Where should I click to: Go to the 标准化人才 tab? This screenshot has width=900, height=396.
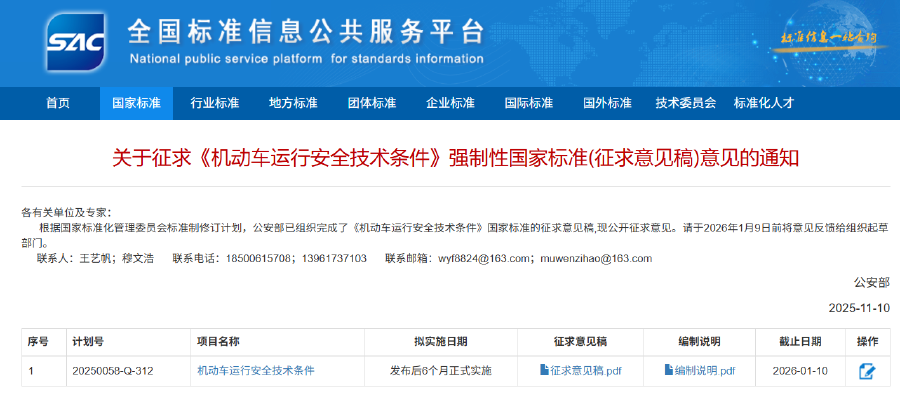tap(764, 103)
